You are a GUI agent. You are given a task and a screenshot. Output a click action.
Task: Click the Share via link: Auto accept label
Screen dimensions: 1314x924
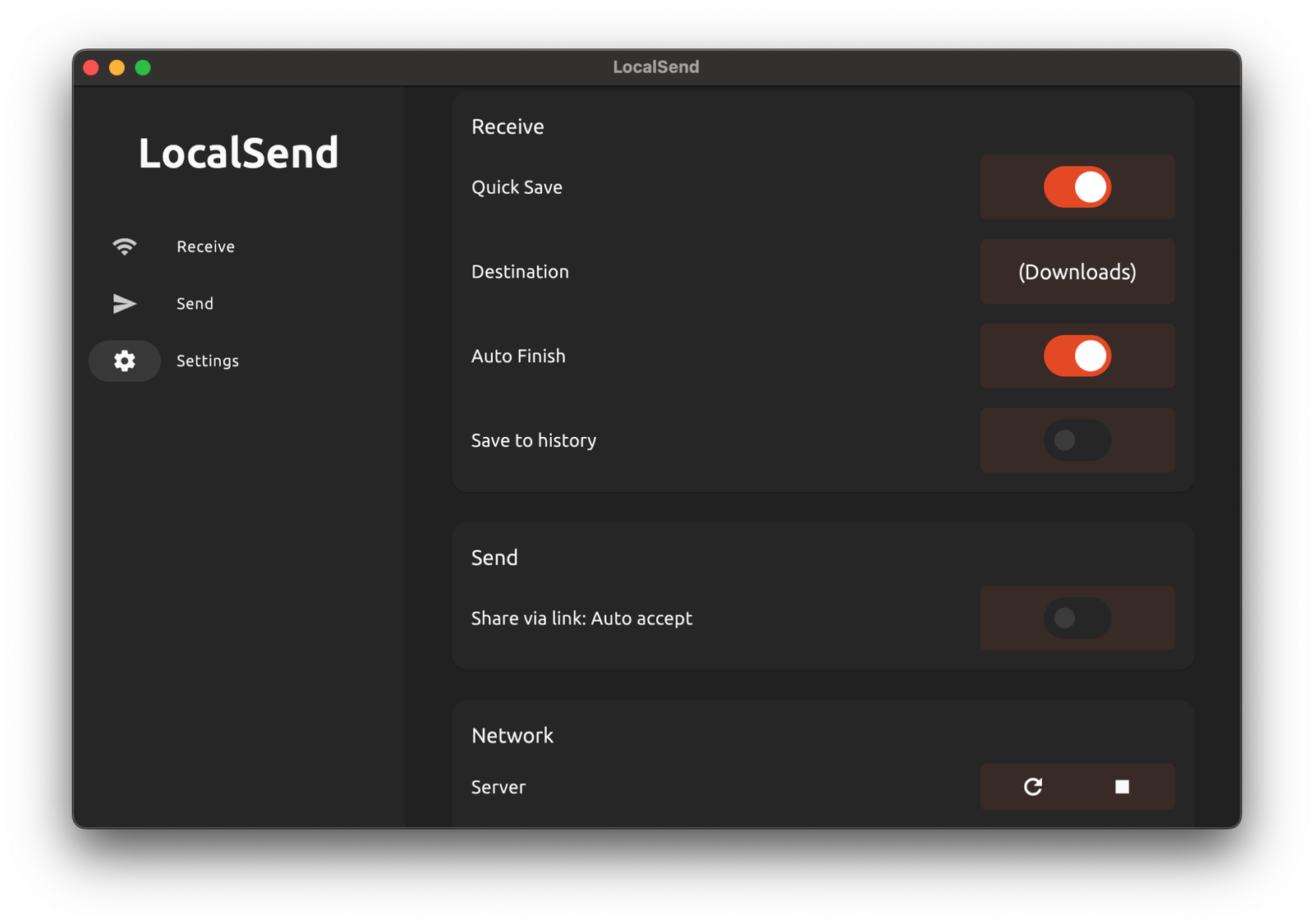click(x=581, y=618)
